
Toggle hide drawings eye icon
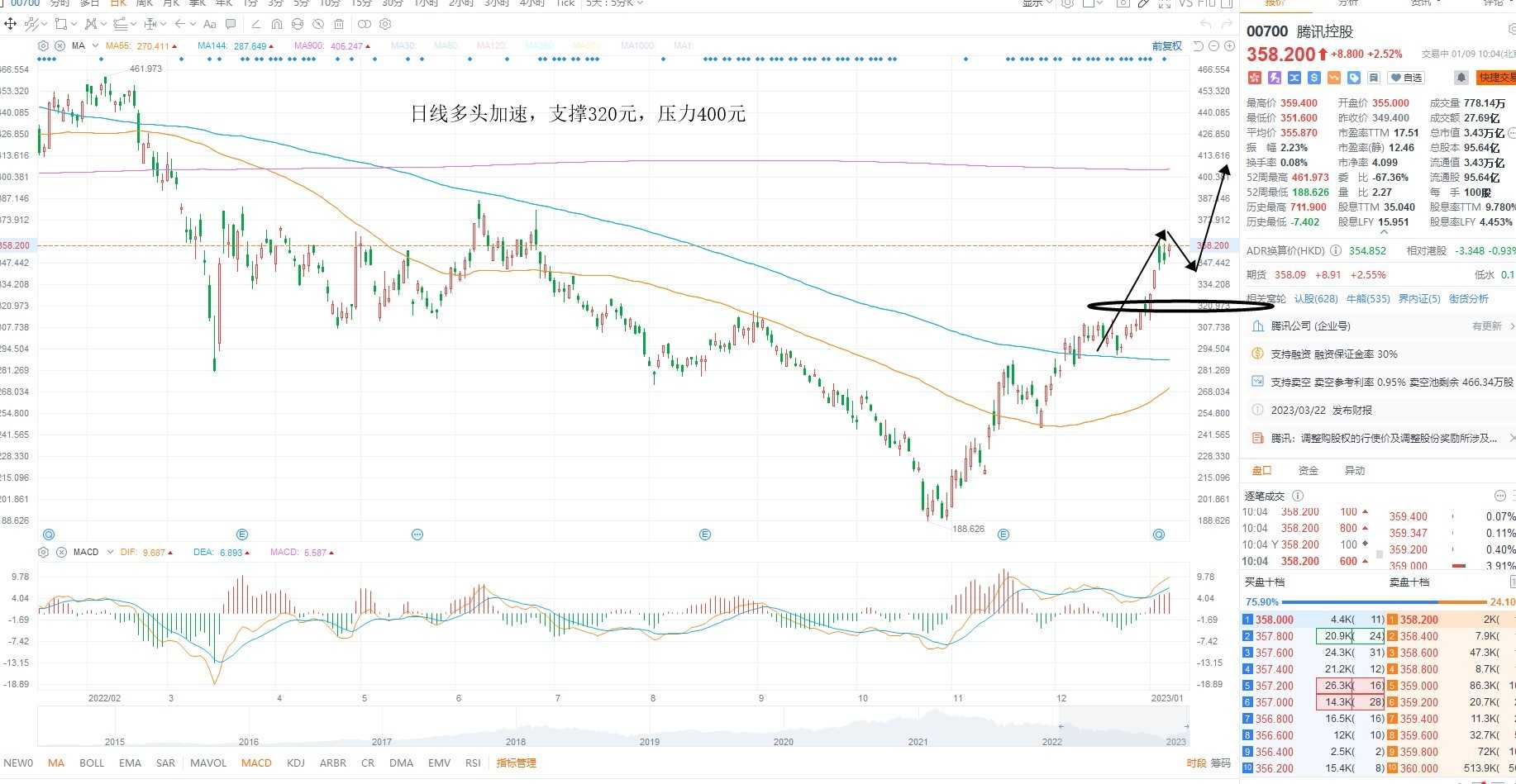pyautogui.click(x=318, y=24)
